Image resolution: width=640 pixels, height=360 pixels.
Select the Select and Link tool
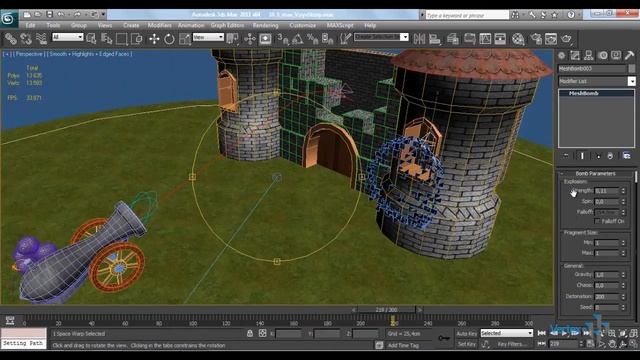tap(11, 39)
